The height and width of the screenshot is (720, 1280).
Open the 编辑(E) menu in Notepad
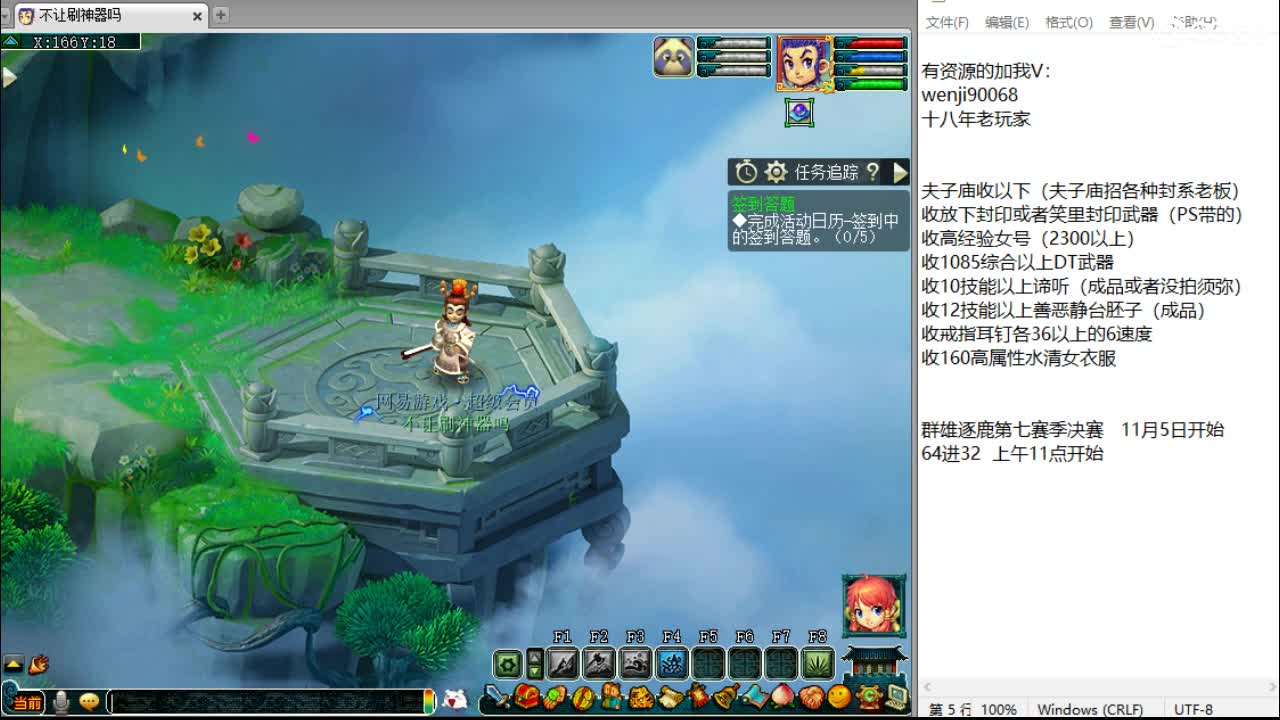[x=1007, y=22]
